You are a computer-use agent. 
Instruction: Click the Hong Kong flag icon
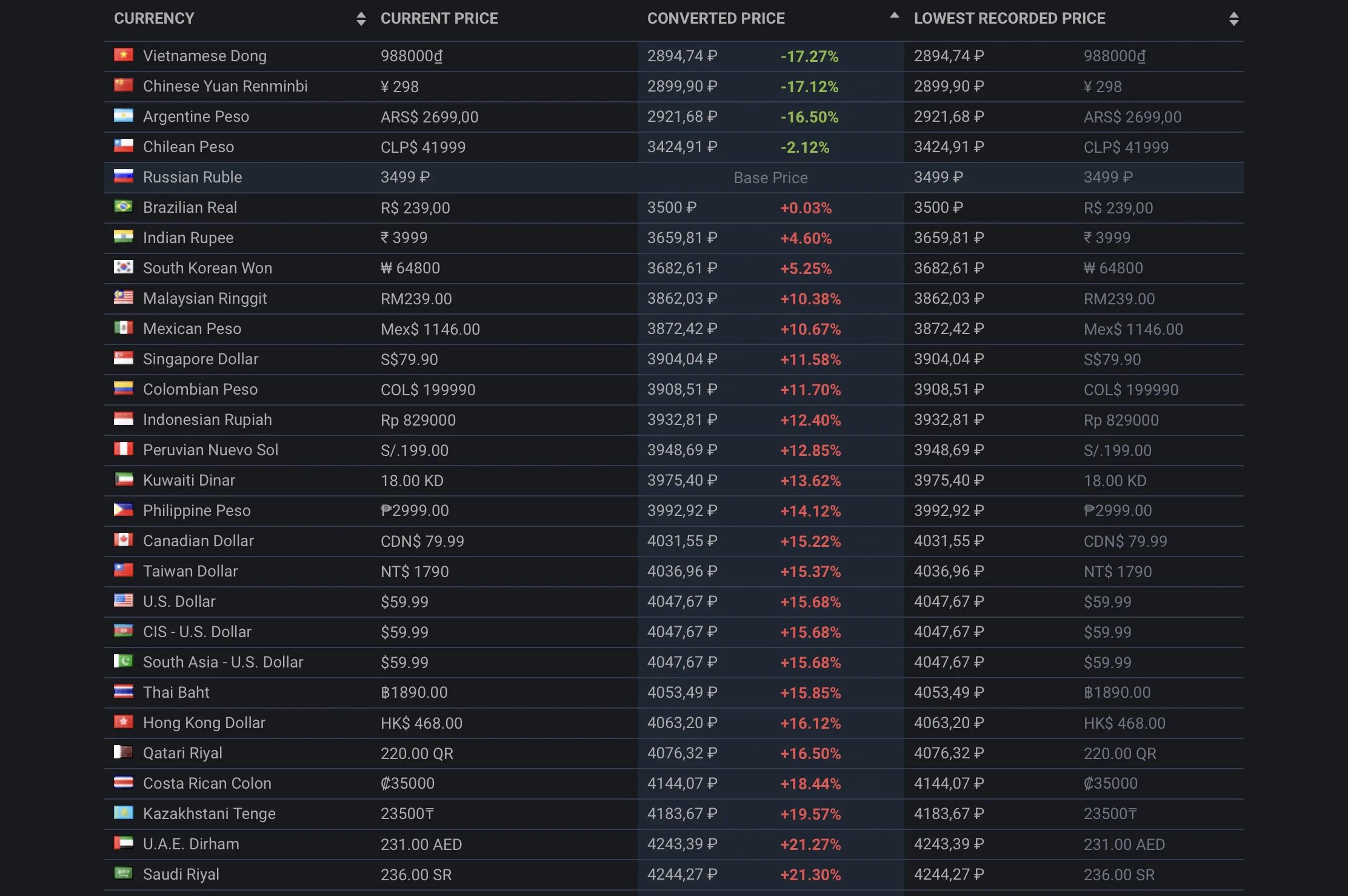[x=124, y=722]
